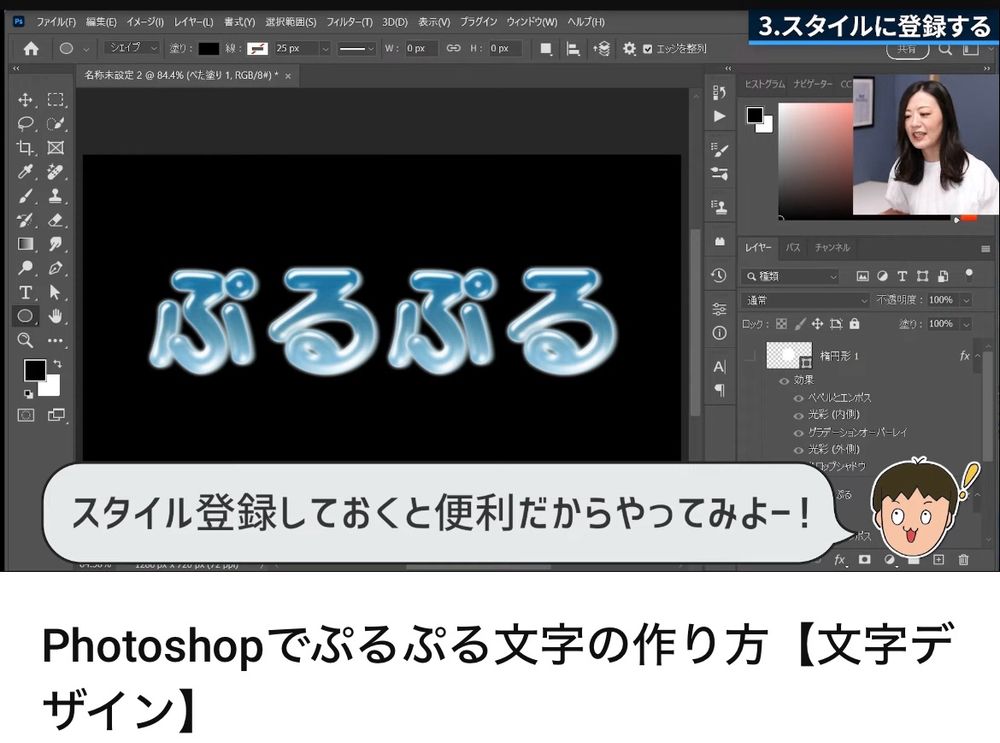Hide the グラデーションオーバーレイ effect
Image resolution: width=1000 pixels, height=743 pixels.
(798, 432)
